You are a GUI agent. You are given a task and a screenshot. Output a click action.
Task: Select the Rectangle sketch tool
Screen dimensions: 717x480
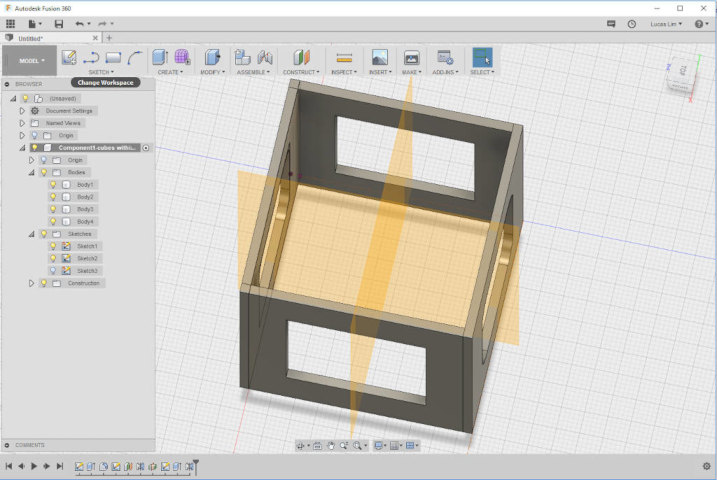tap(113, 58)
